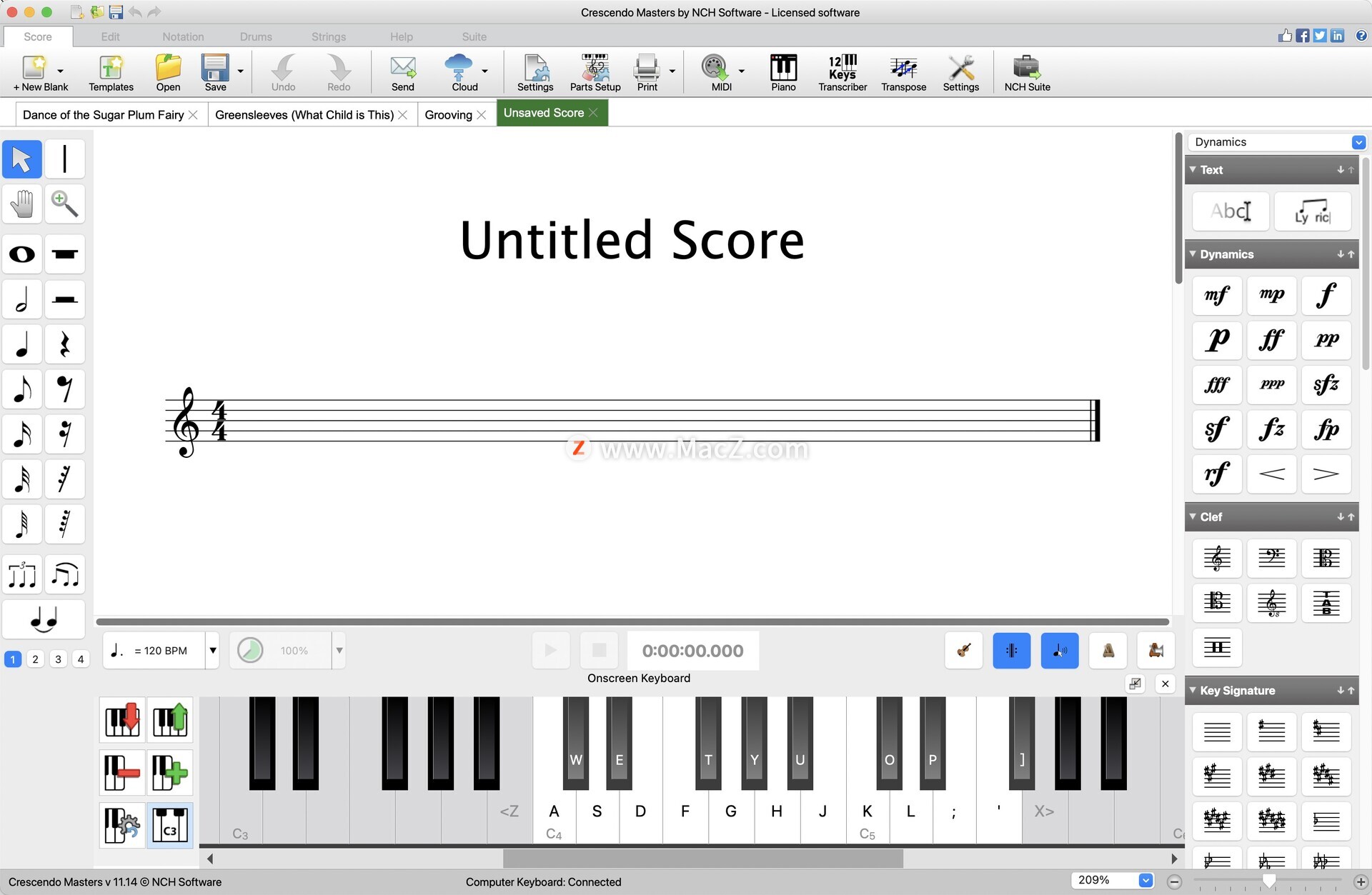Select the quarter rest tool
Image resolution: width=1372 pixels, height=895 pixels.
pos(65,344)
